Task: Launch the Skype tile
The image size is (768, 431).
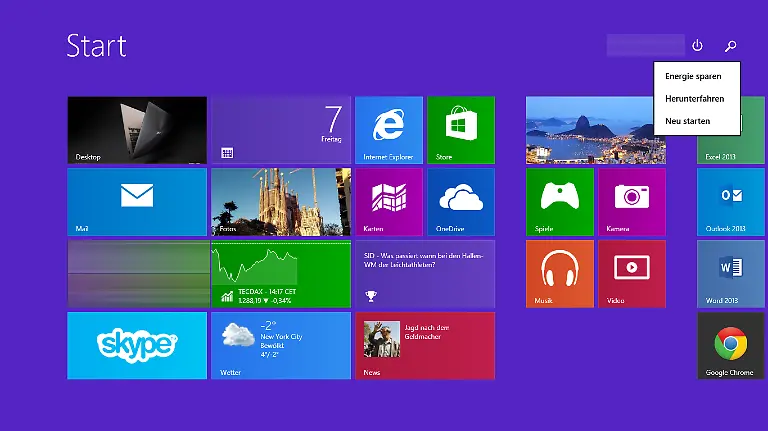Action: pos(137,346)
